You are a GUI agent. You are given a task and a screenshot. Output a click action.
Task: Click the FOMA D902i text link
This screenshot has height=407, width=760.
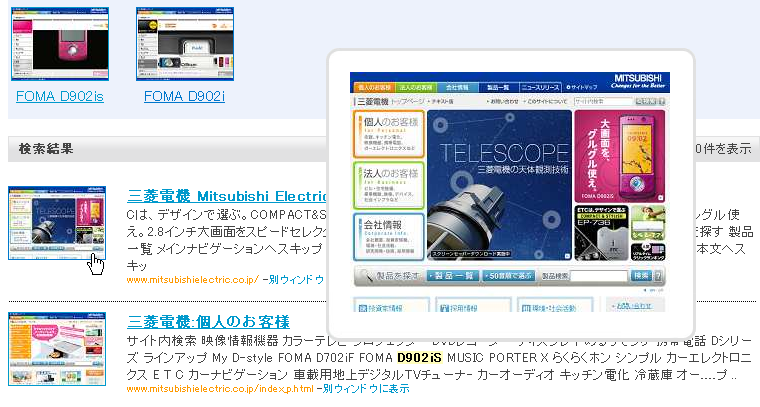tap(184, 96)
